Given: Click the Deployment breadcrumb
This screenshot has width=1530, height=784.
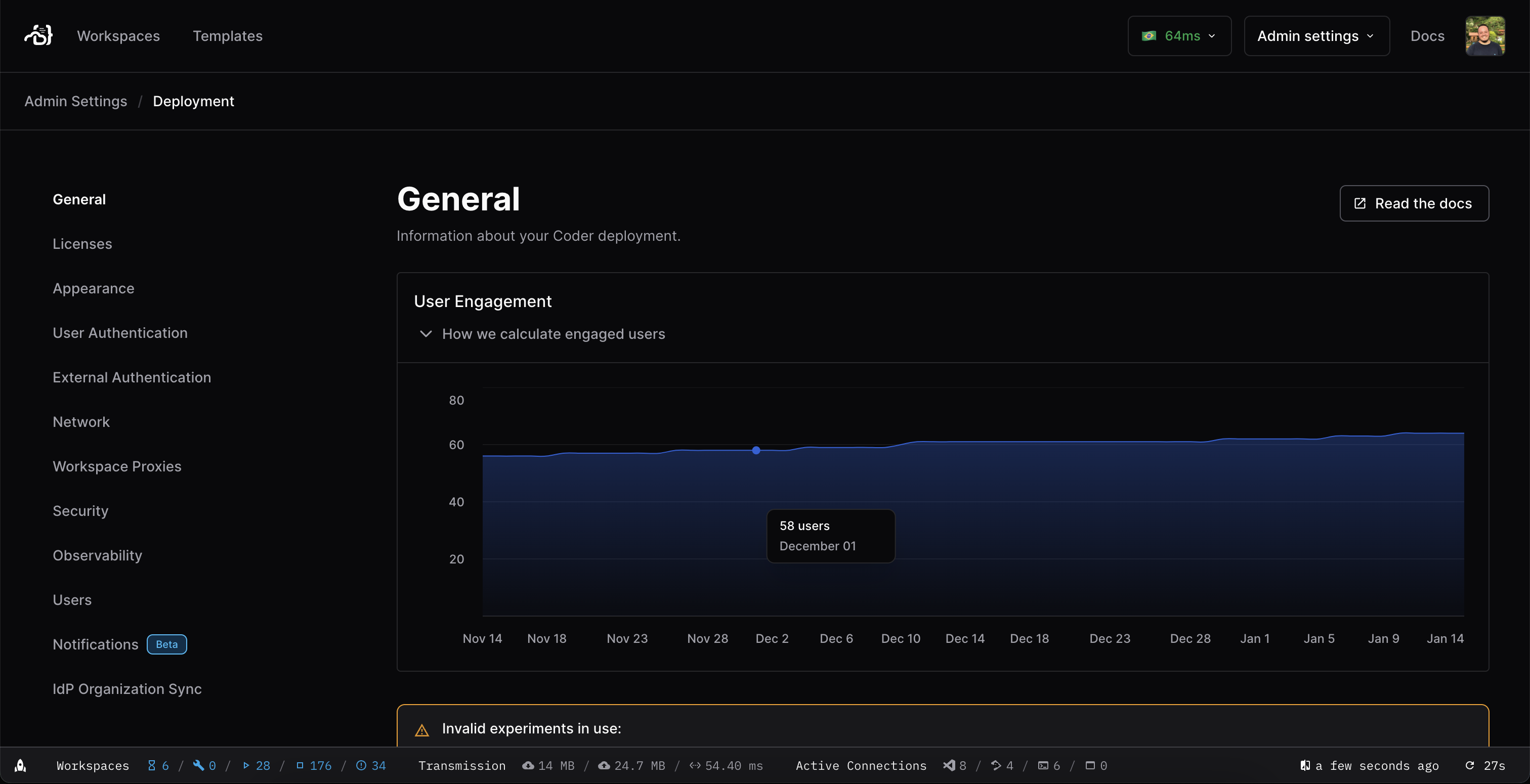Looking at the screenshot, I should (194, 101).
